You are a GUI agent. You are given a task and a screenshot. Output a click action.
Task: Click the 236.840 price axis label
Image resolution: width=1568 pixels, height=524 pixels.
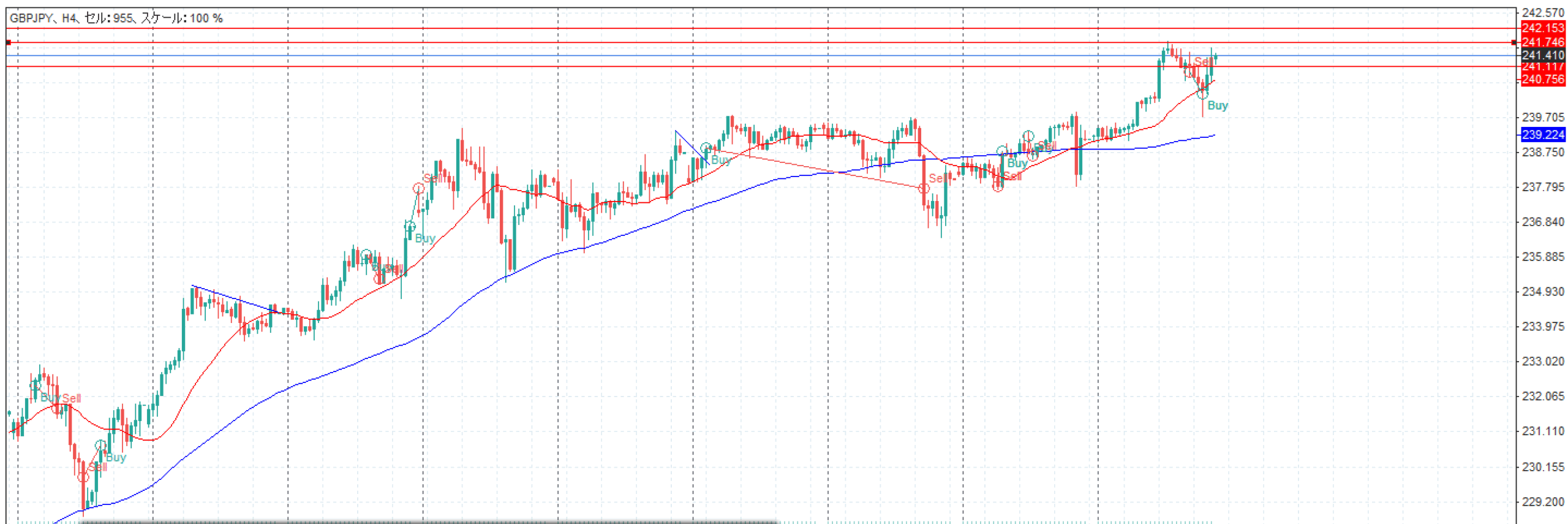1542,222
